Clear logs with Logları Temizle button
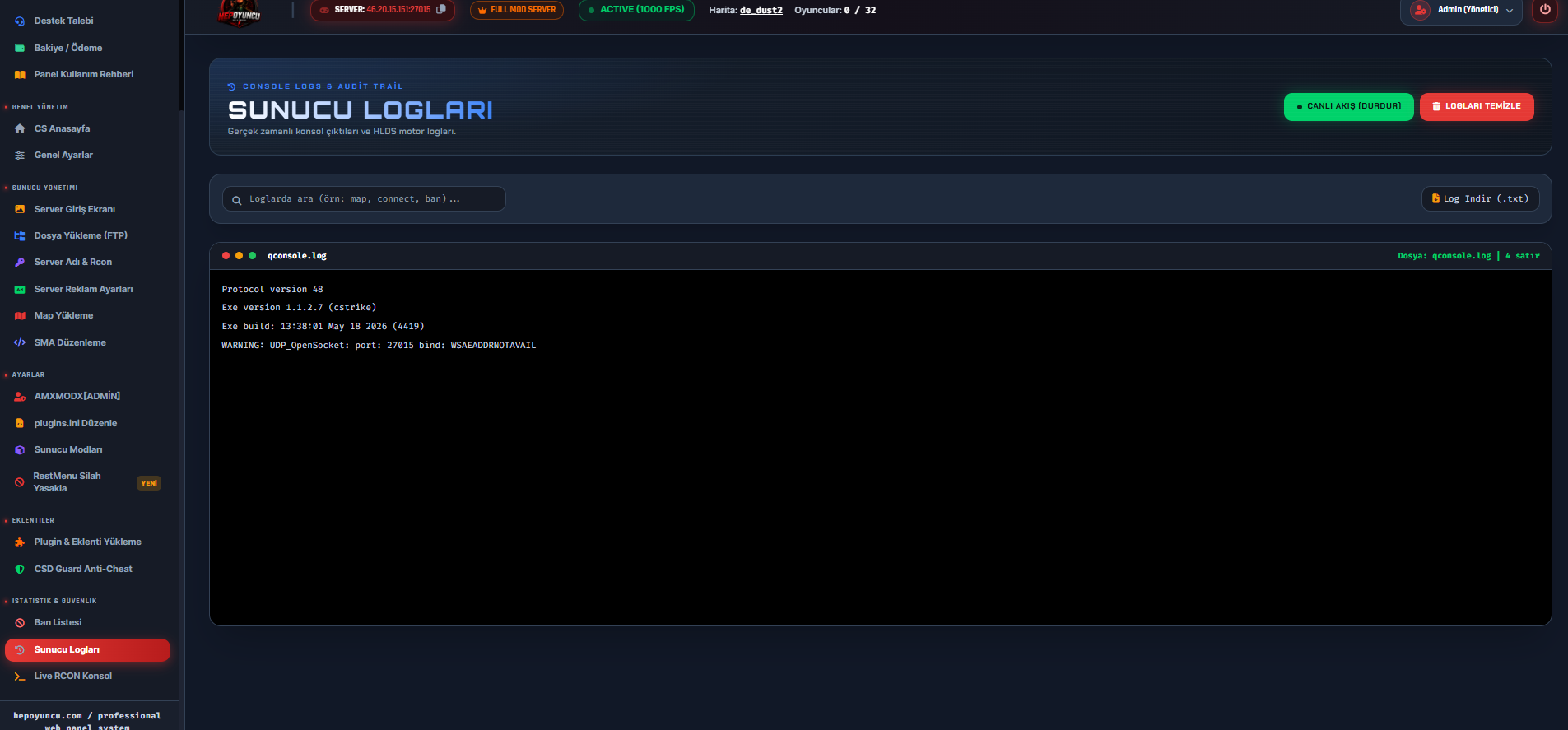The image size is (1568, 730). pos(1477,106)
